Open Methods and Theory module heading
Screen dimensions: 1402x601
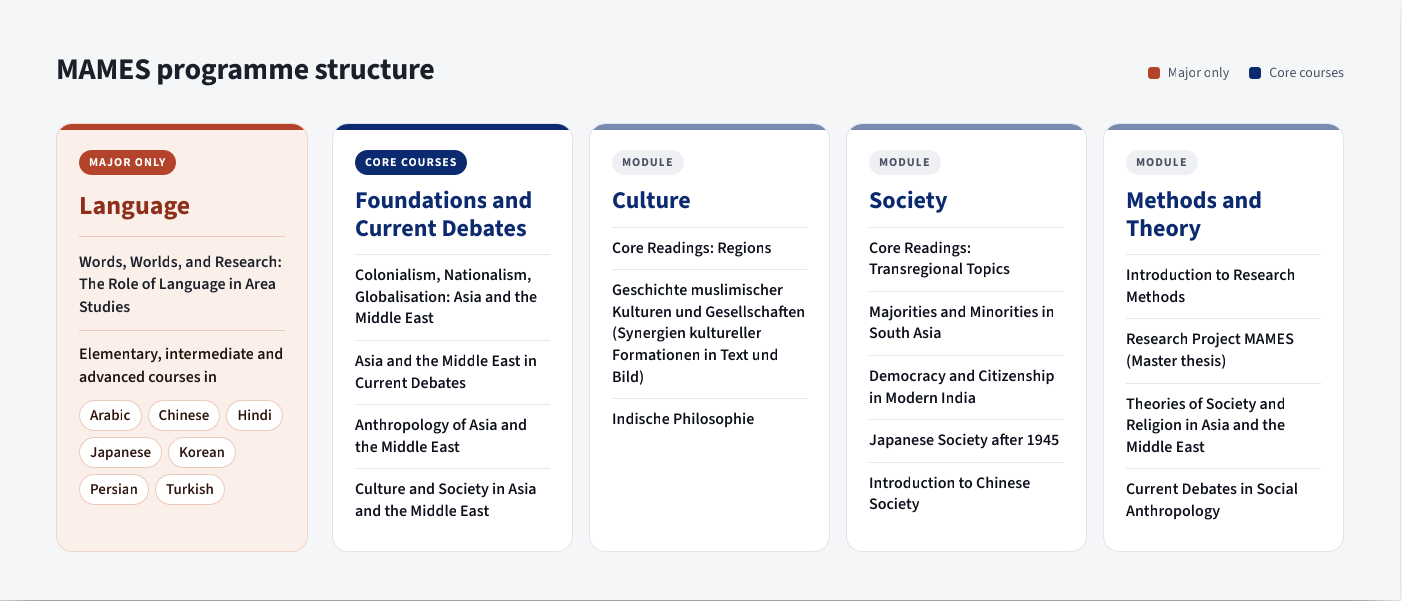click(1194, 214)
